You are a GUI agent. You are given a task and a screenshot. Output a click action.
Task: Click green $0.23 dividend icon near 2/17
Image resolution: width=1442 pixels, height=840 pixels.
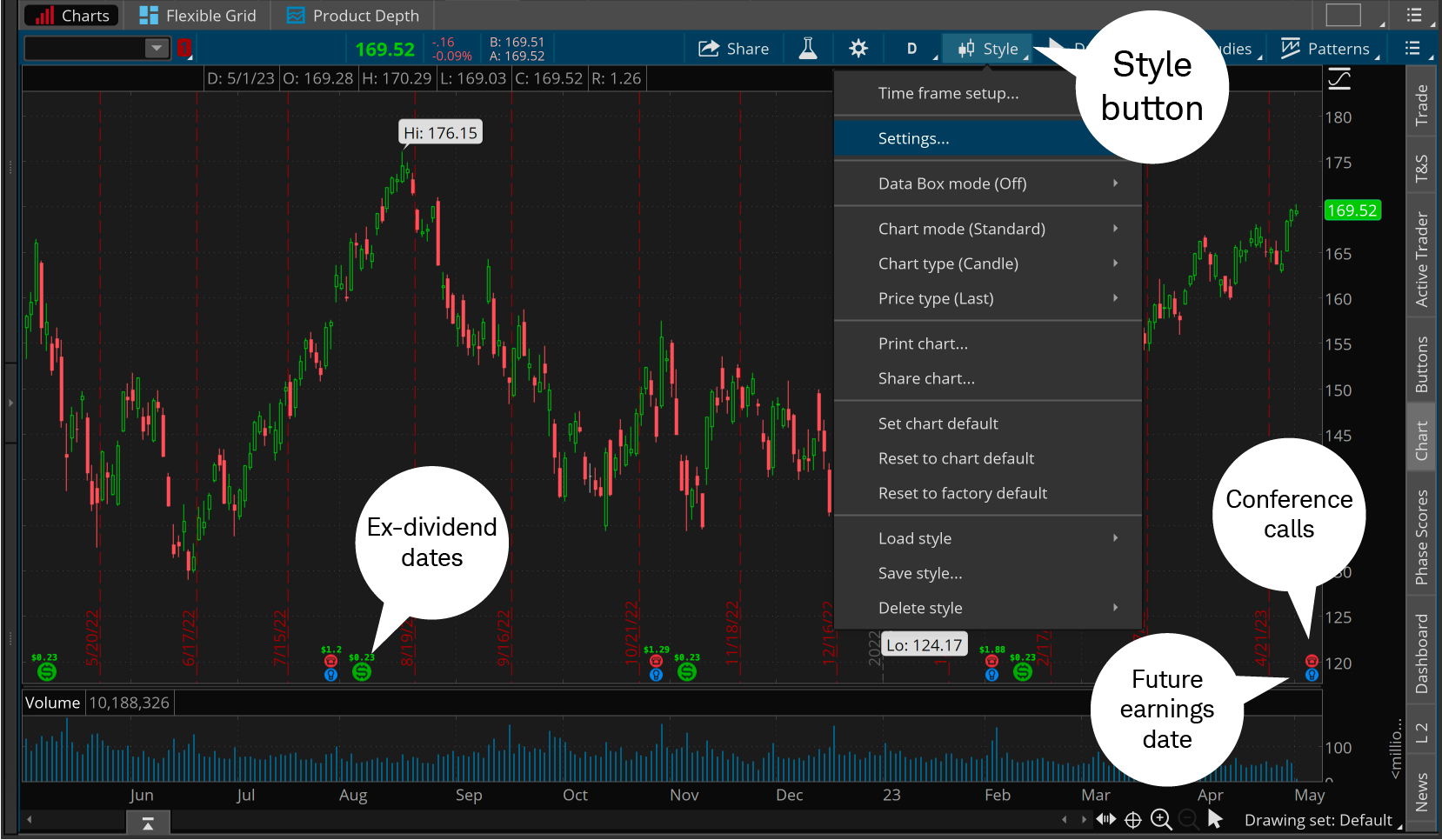1023,671
